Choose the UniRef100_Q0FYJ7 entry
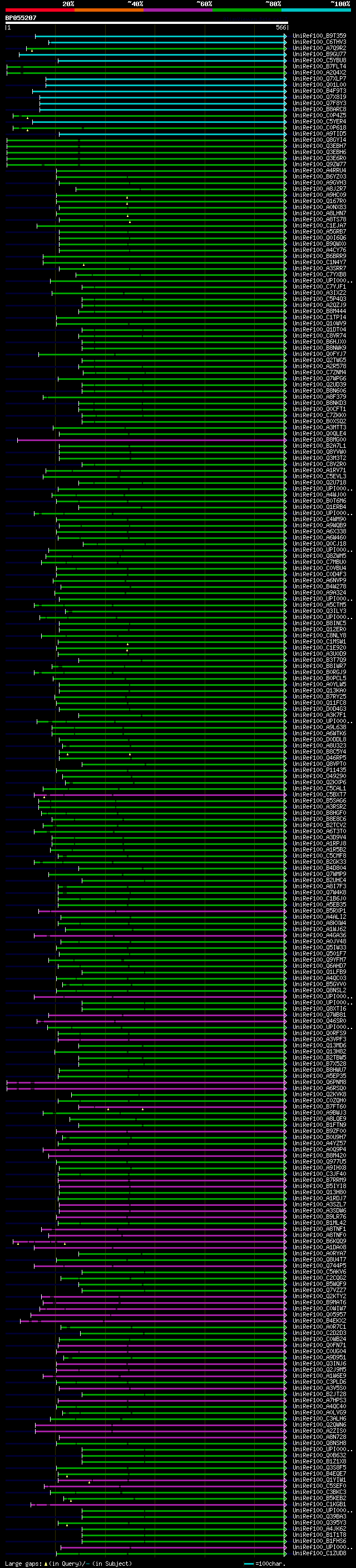356x1568 pixels. coord(319,354)
